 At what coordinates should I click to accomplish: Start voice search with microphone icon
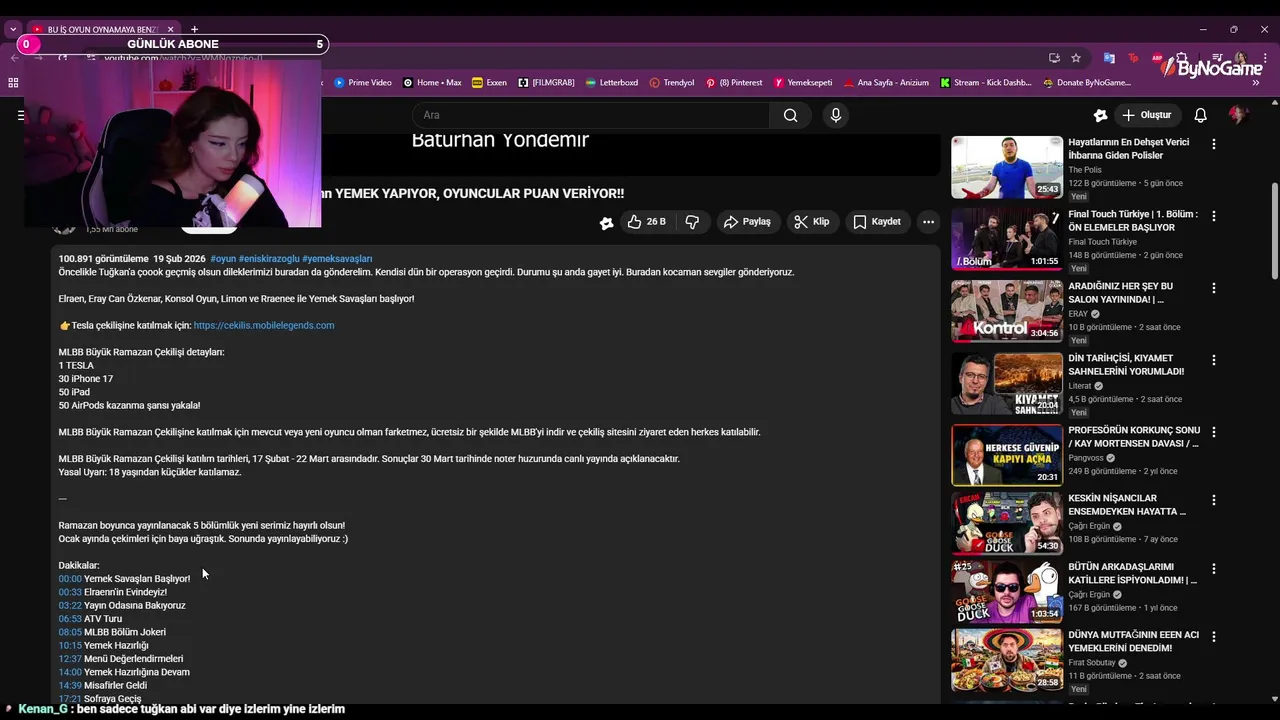click(836, 115)
